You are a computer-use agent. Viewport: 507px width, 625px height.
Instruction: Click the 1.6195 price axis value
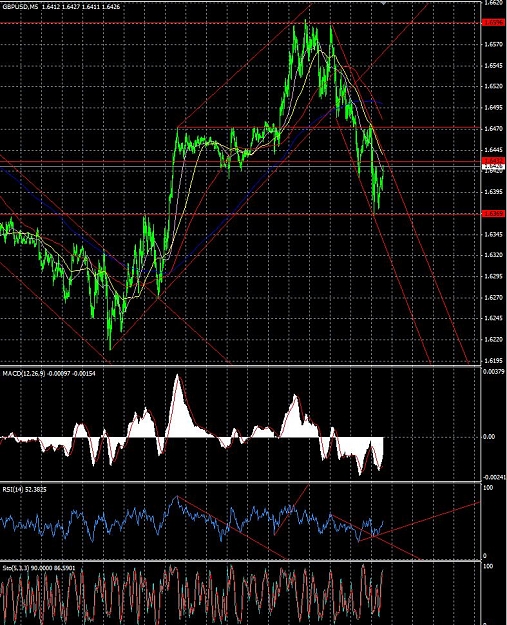493,361
